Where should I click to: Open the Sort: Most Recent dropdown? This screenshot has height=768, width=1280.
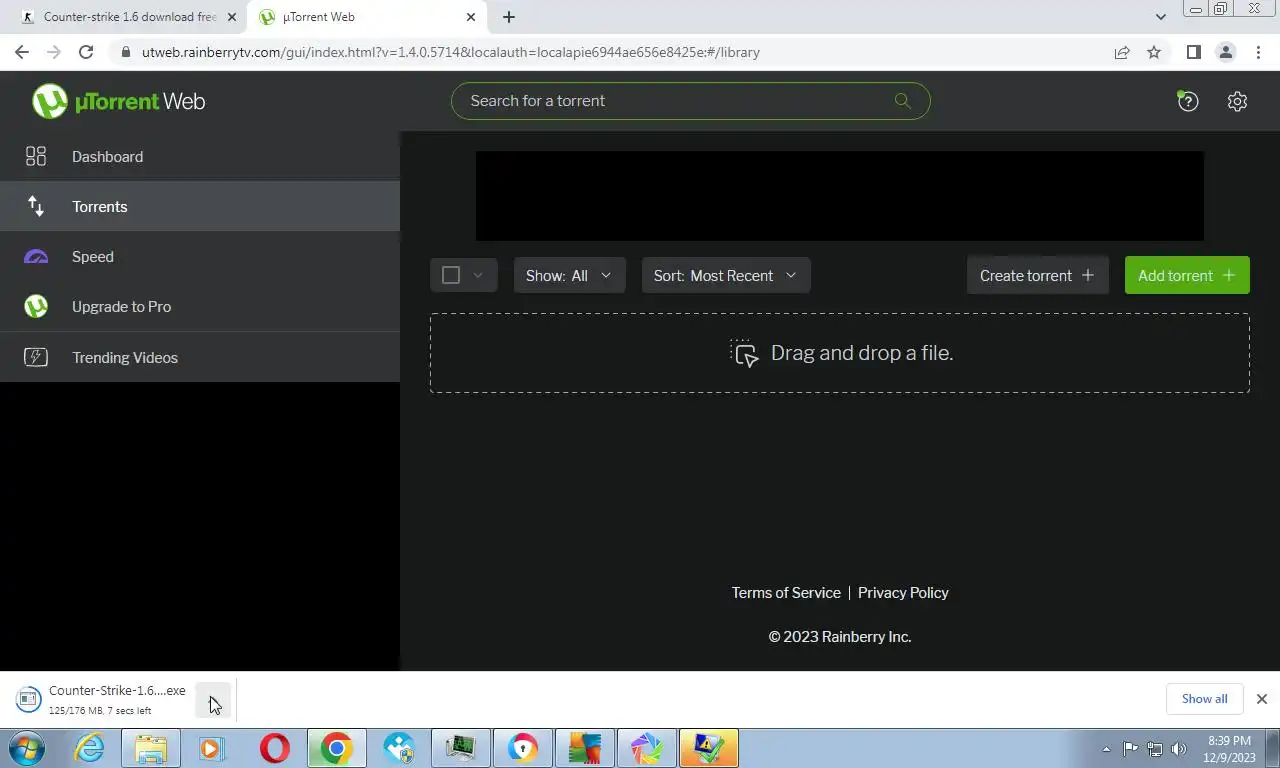726,275
